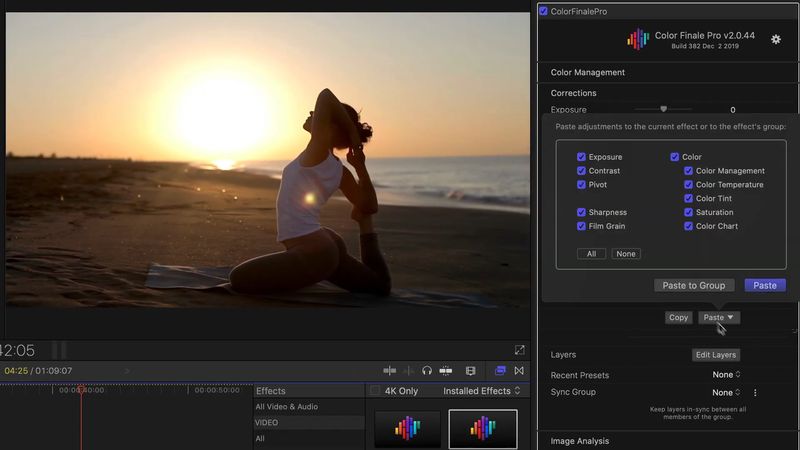Toggle the skimming icon in timeline toolbar
800x450 pixels.
[x=390, y=370]
